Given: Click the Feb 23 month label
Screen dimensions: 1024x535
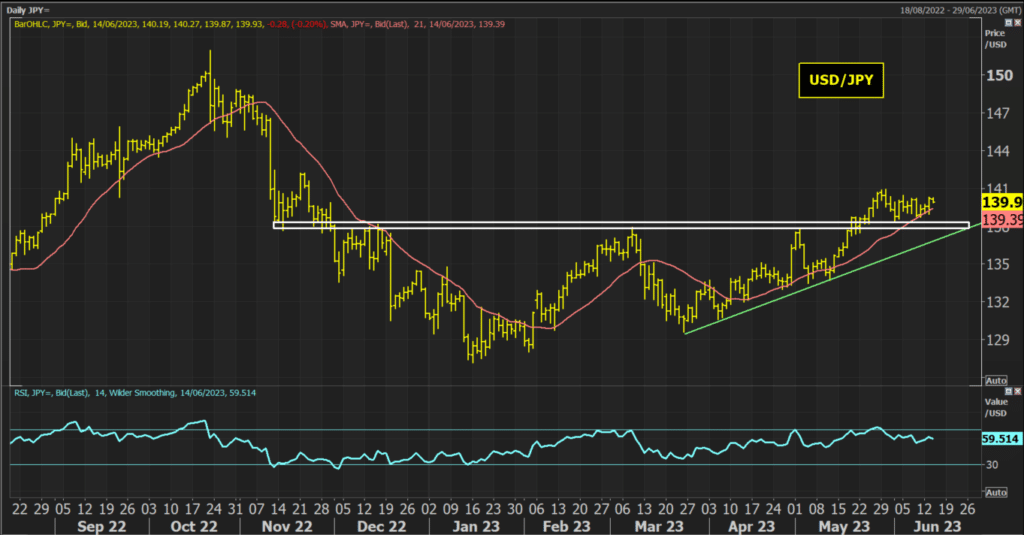Looking at the screenshot, I should click(566, 527).
